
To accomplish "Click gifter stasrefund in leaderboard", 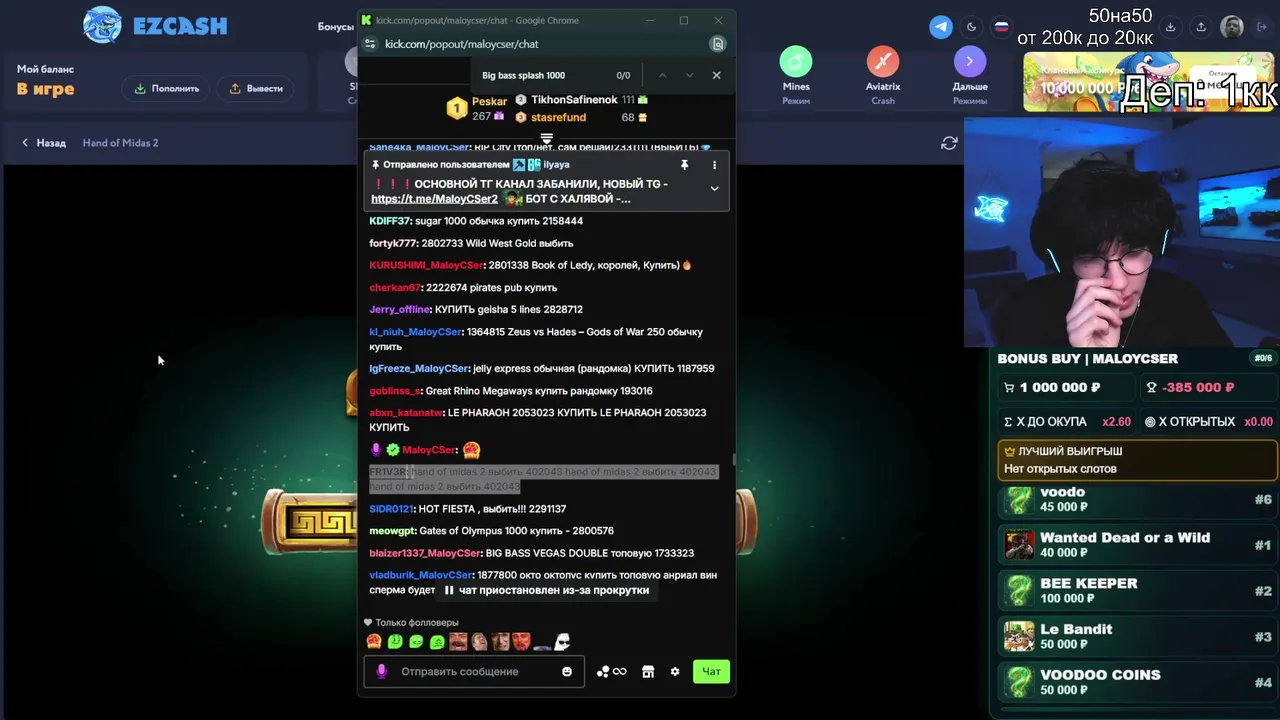I will 558,117.
